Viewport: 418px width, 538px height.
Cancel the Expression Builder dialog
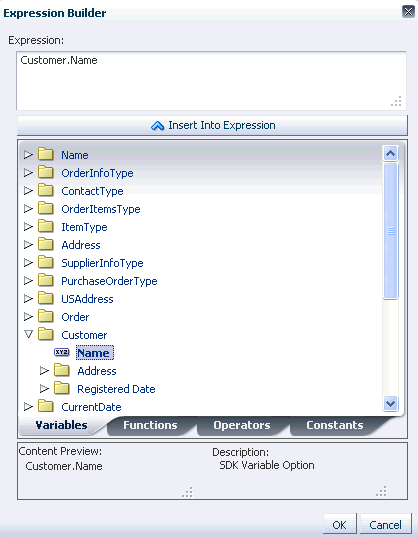(x=385, y=525)
